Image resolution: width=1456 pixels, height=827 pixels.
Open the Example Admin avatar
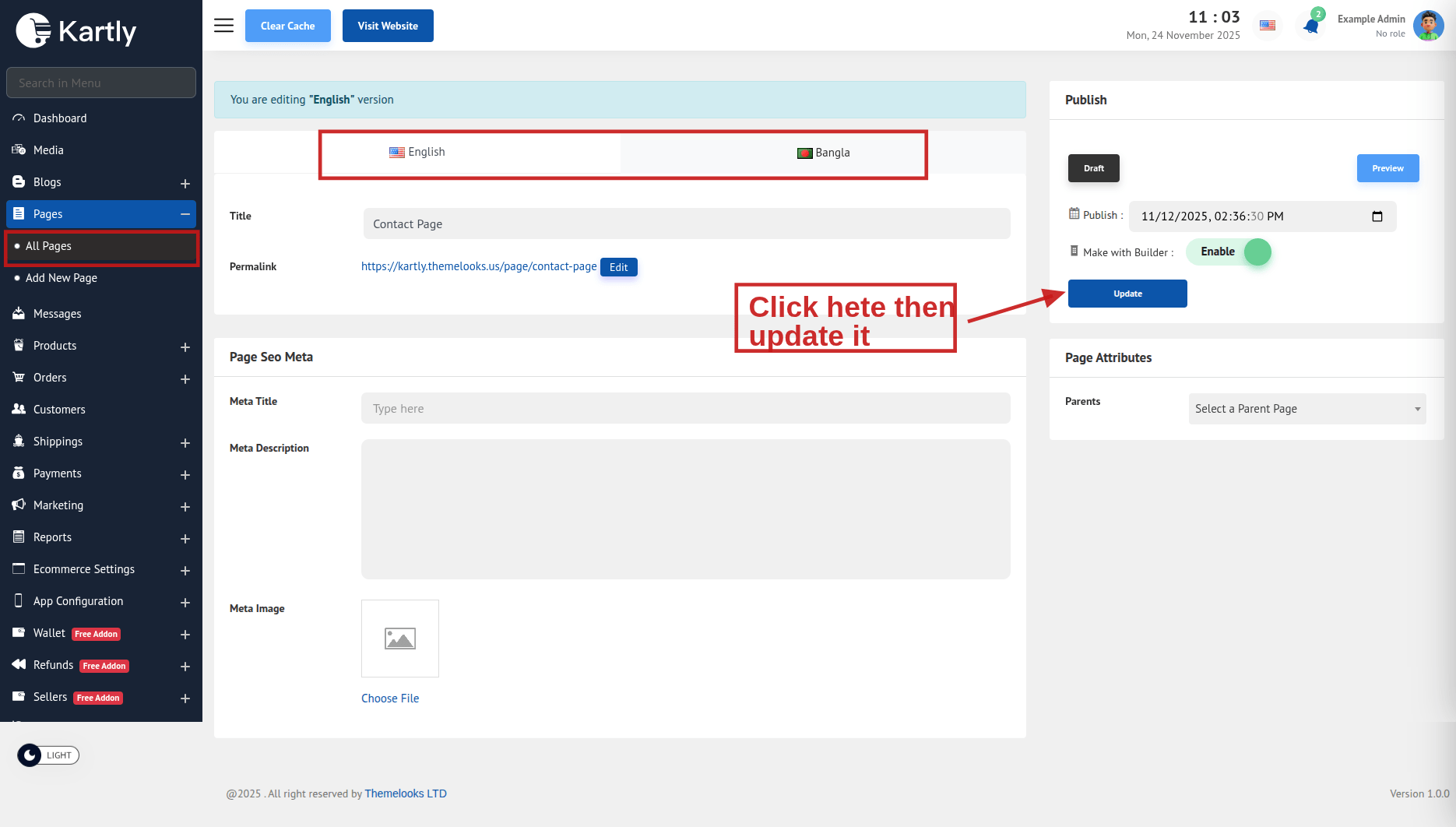(x=1428, y=26)
